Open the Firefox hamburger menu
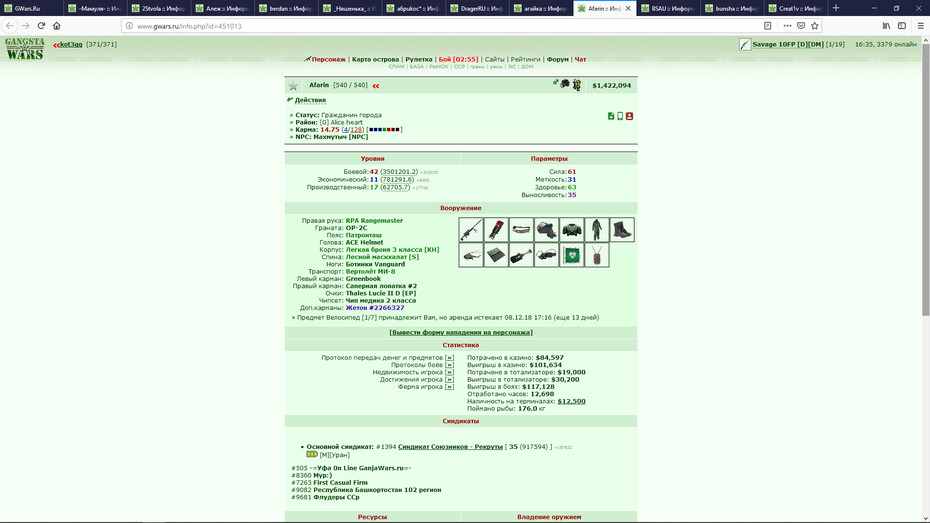The width and height of the screenshot is (930, 523). 921,25
